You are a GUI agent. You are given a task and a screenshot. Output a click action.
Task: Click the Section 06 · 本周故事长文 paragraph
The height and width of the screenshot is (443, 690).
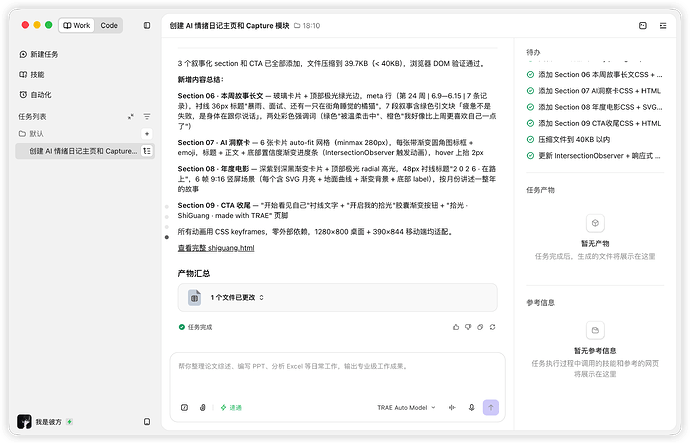(337, 111)
